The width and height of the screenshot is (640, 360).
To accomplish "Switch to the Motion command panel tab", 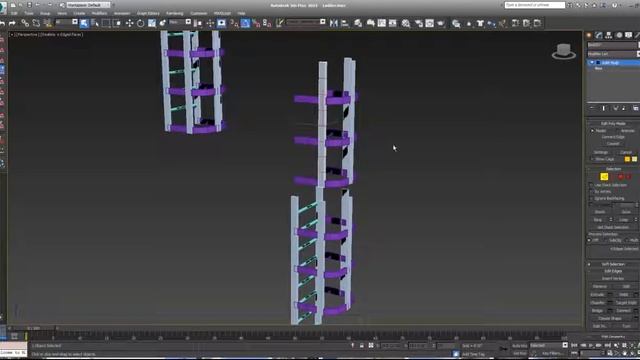I will click(x=619, y=36).
